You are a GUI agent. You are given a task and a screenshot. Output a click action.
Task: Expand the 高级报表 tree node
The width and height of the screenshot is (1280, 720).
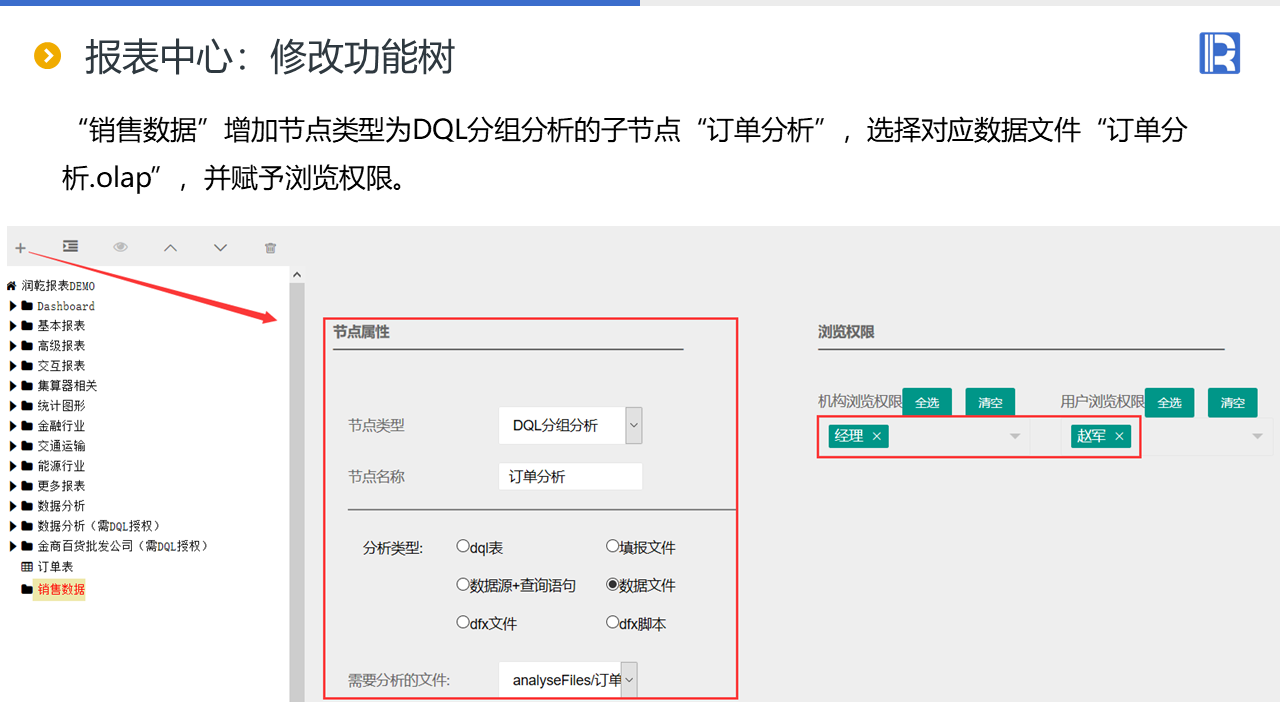[x=13, y=346]
